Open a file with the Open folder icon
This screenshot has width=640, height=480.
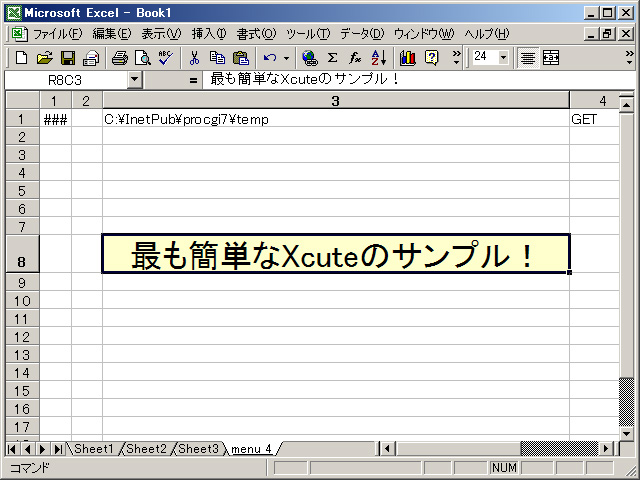44,58
